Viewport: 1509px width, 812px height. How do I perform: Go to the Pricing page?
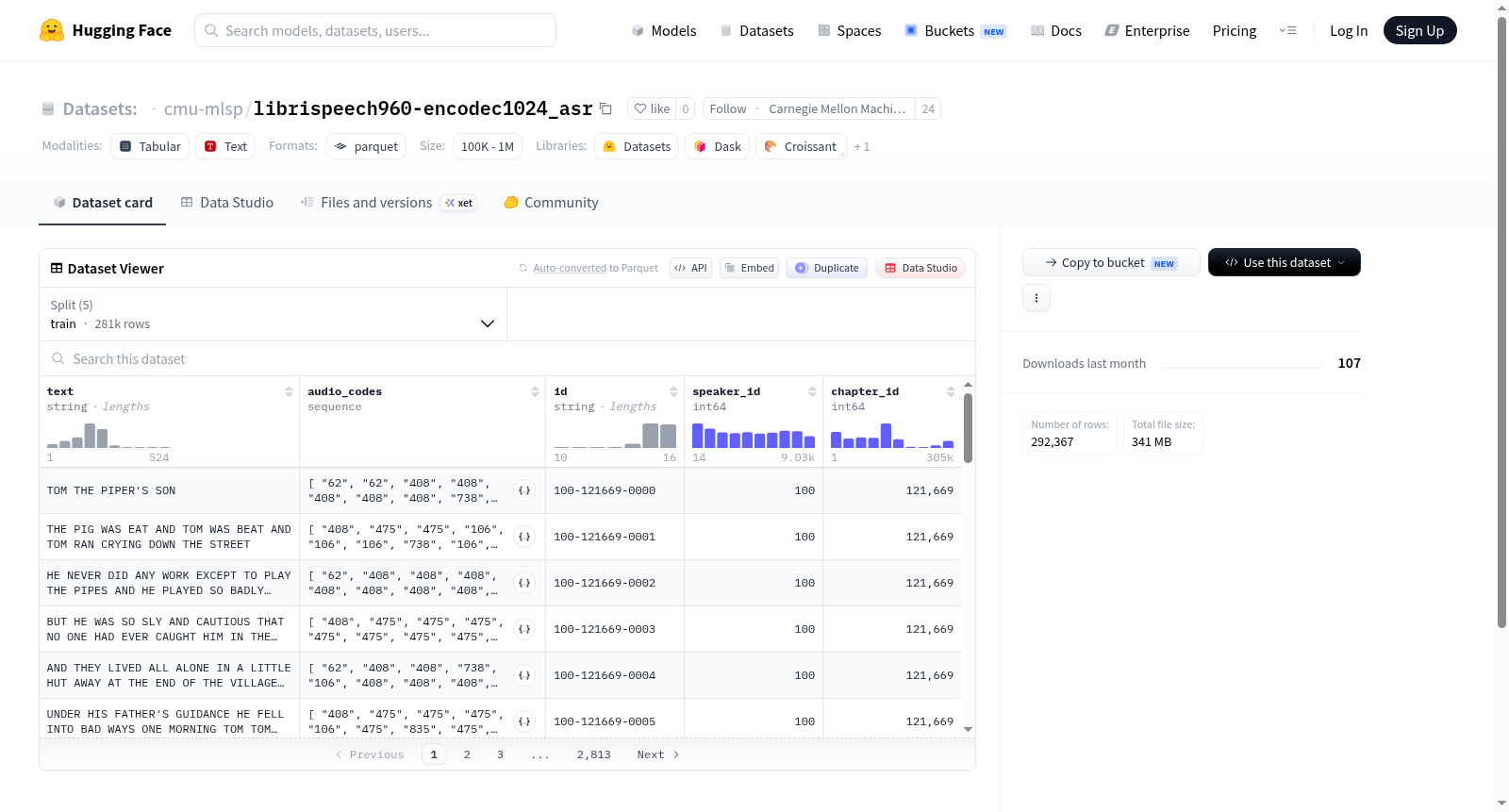tap(1235, 30)
